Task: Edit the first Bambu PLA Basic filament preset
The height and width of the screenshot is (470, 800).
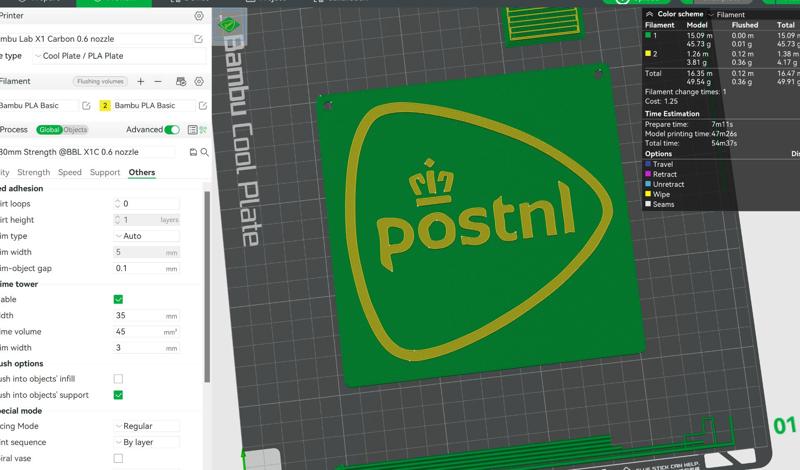Action: point(86,106)
